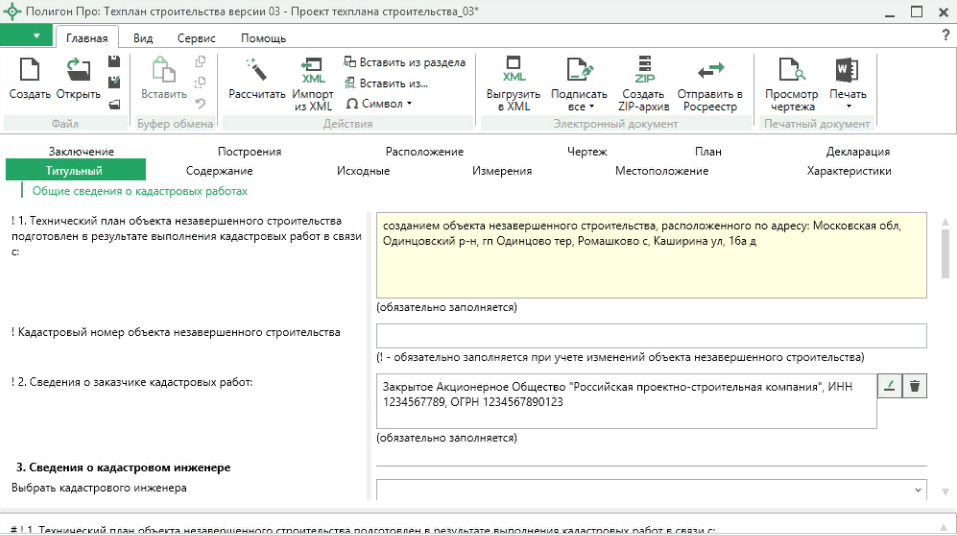957x536 pixels.
Task: Click the help question mark icon
Action: [x=945, y=36]
